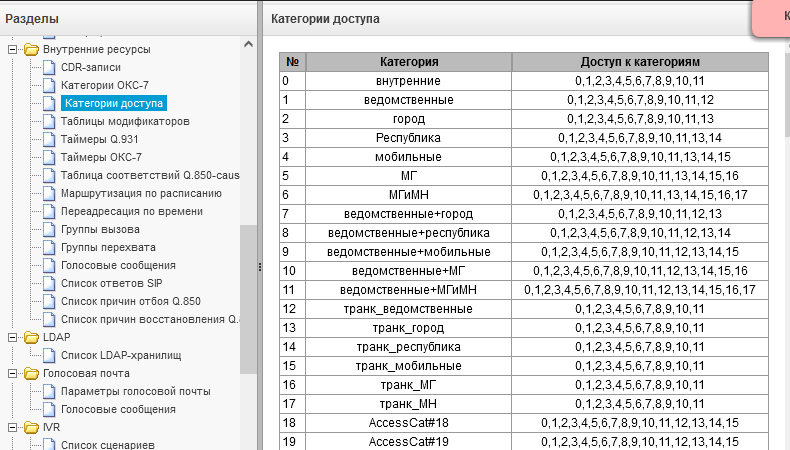Click the LDAP folder icon

click(x=31, y=337)
